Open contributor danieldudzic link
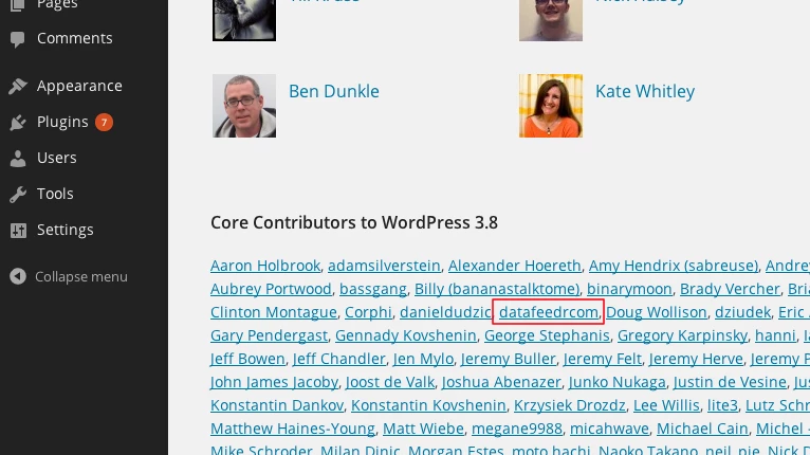The image size is (810, 455). 445,312
